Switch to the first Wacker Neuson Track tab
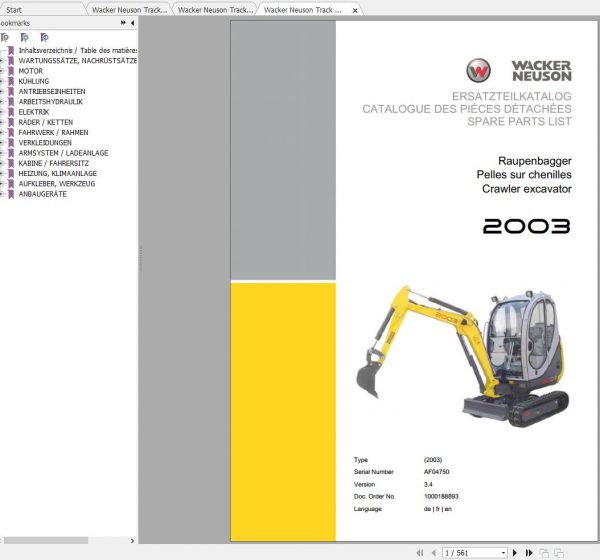This screenshot has height=560, width=600. point(129,10)
